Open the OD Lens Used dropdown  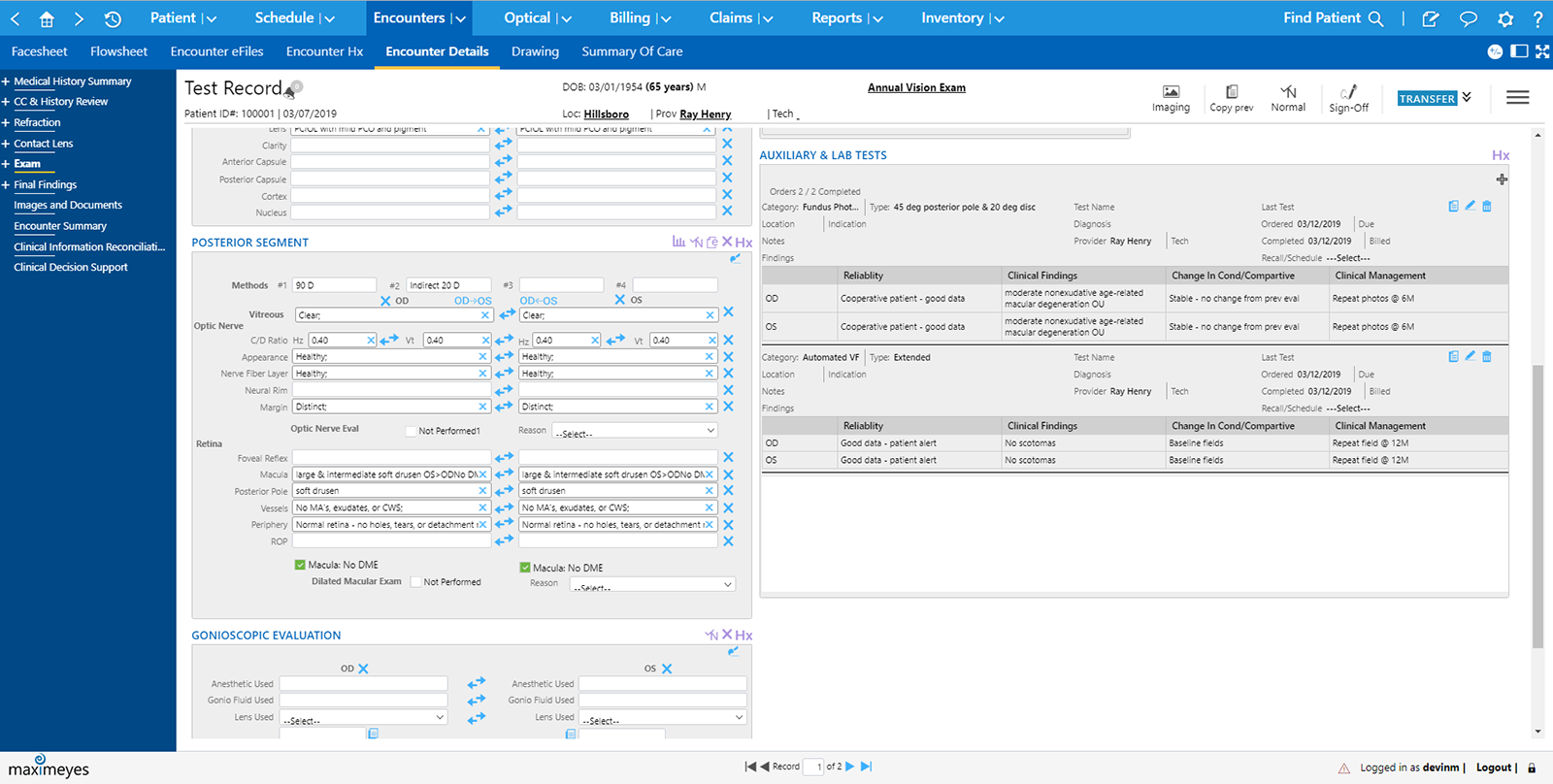(x=364, y=718)
